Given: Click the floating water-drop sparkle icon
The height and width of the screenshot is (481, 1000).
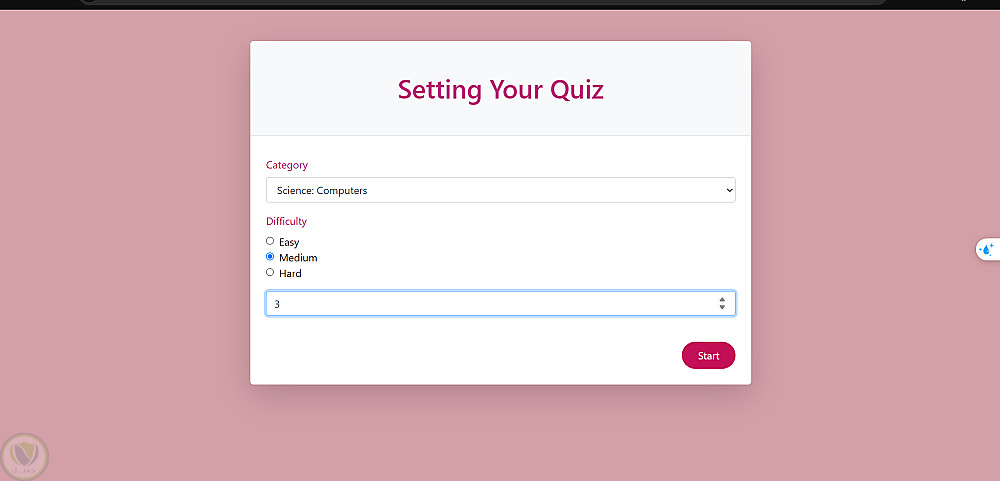Looking at the screenshot, I should [986, 249].
